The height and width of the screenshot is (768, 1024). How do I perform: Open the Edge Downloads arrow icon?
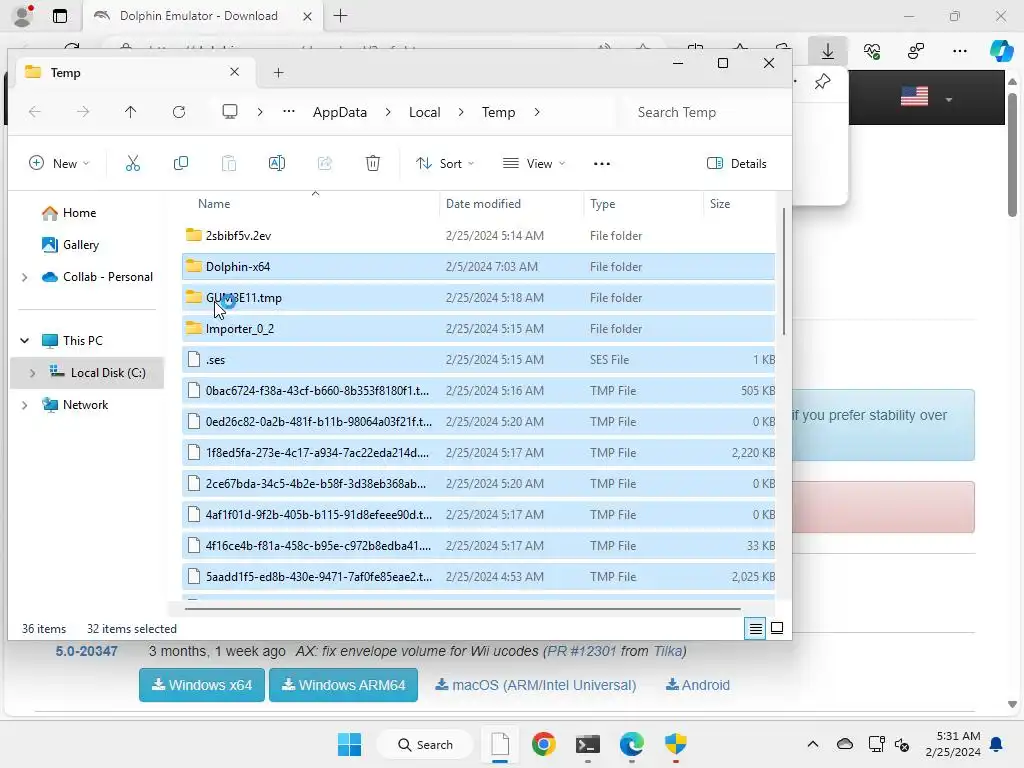click(828, 51)
